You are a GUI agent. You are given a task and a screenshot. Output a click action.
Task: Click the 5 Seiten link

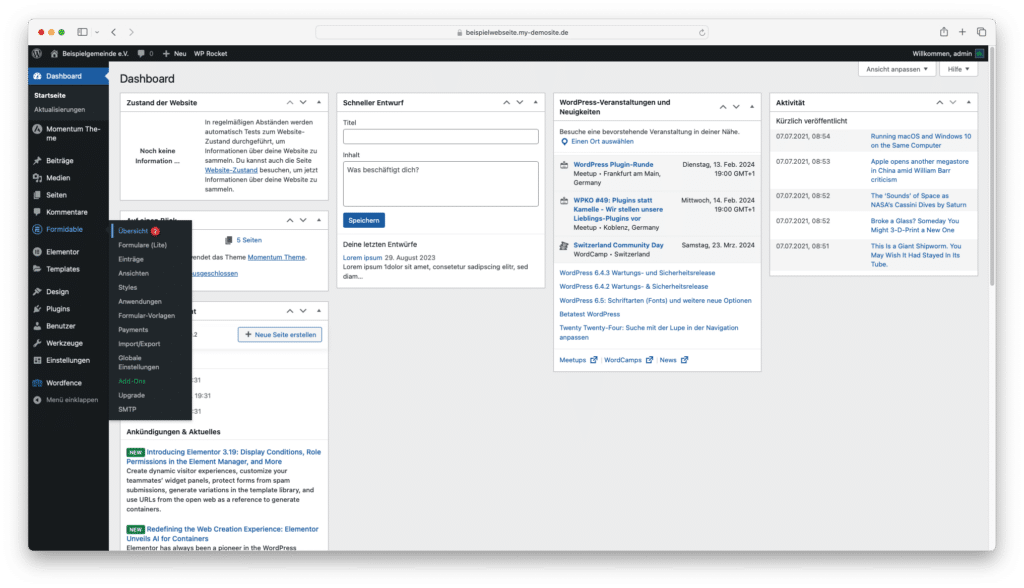(249, 240)
